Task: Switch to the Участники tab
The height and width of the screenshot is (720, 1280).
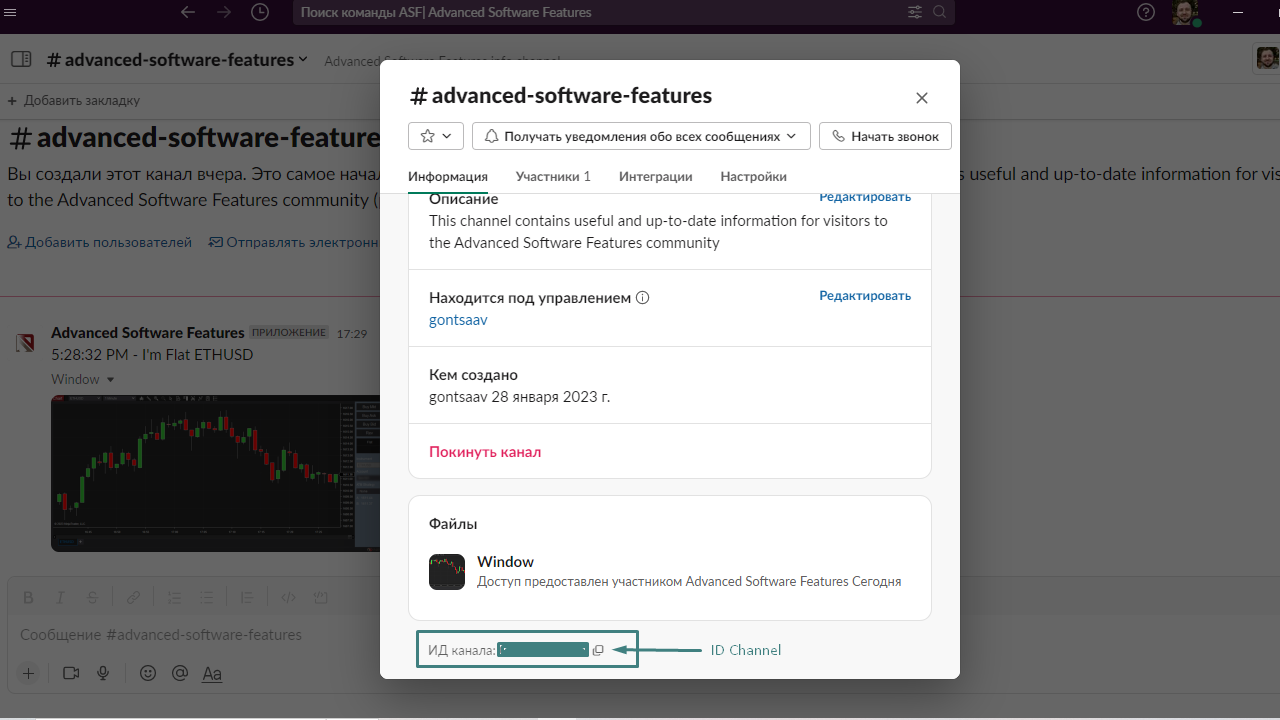Action: 553,176
